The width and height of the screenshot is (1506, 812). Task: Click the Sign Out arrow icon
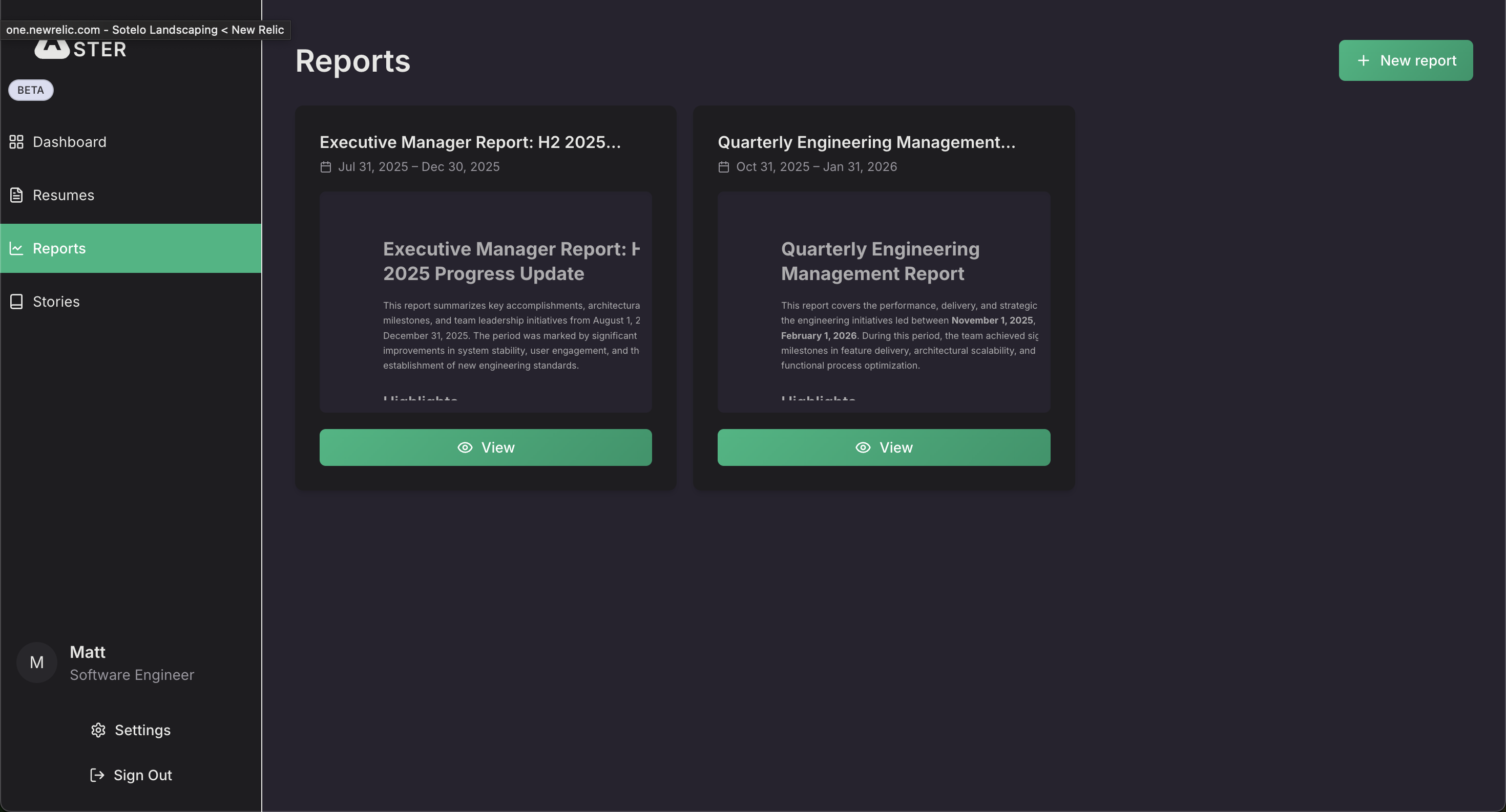coord(97,775)
